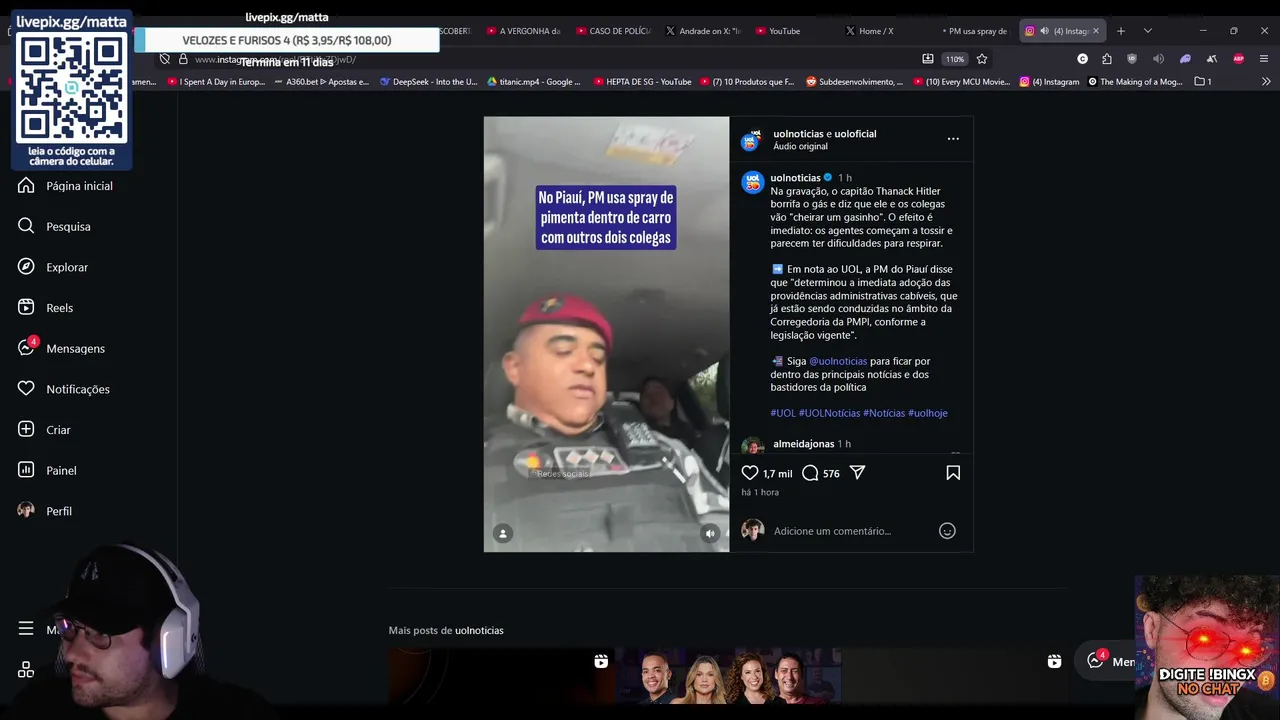The width and height of the screenshot is (1280, 720).
Task: Open the #Notícias hashtag
Action: point(884,413)
